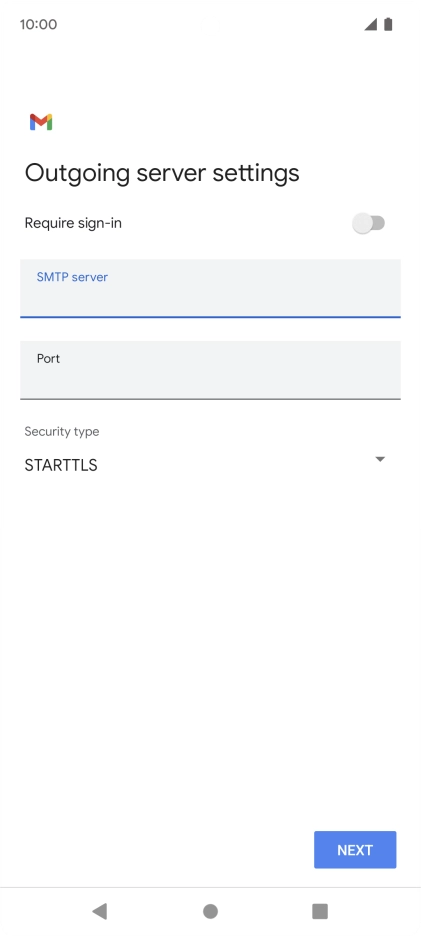421x936 pixels.
Task: Open recent apps with the square icon
Action: (320, 911)
